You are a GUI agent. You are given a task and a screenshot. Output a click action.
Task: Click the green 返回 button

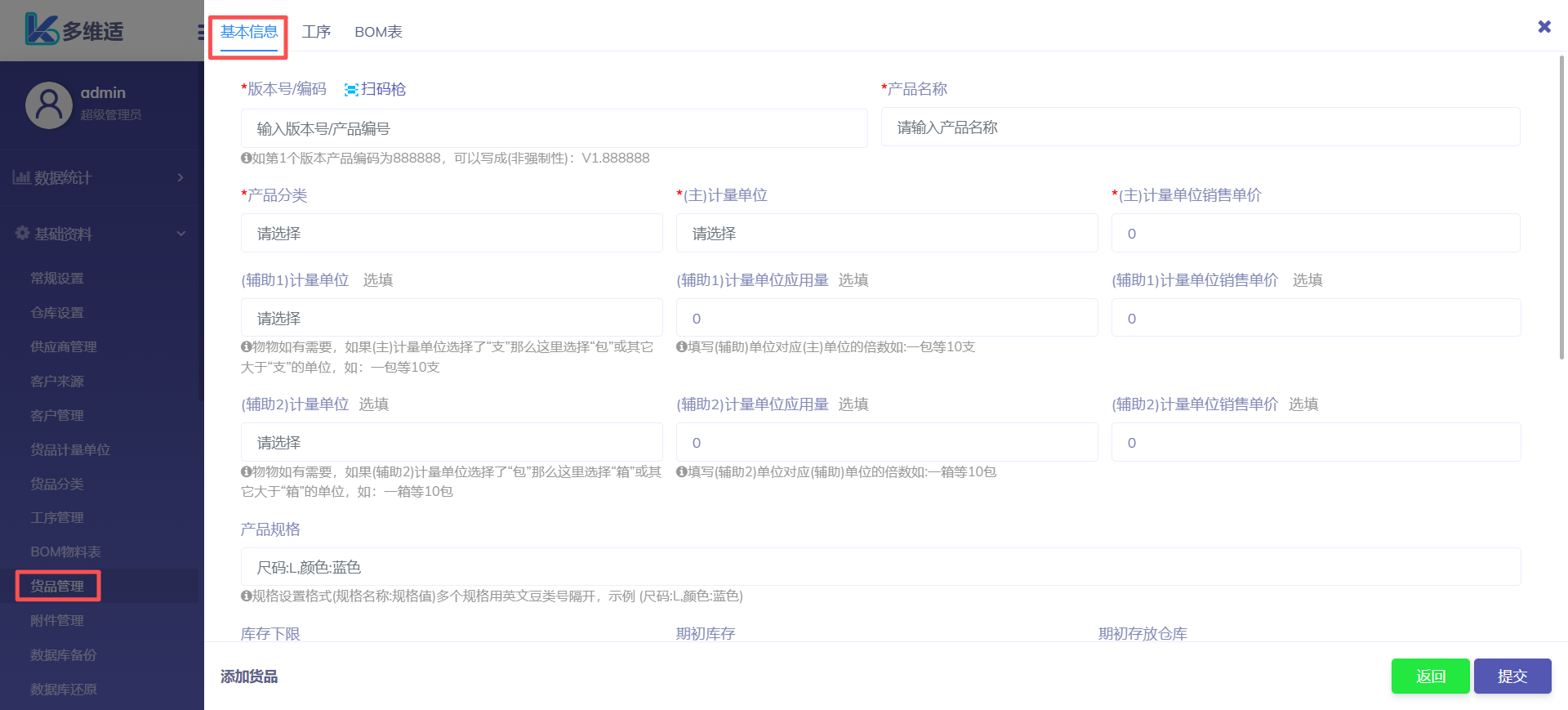pos(1430,677)
